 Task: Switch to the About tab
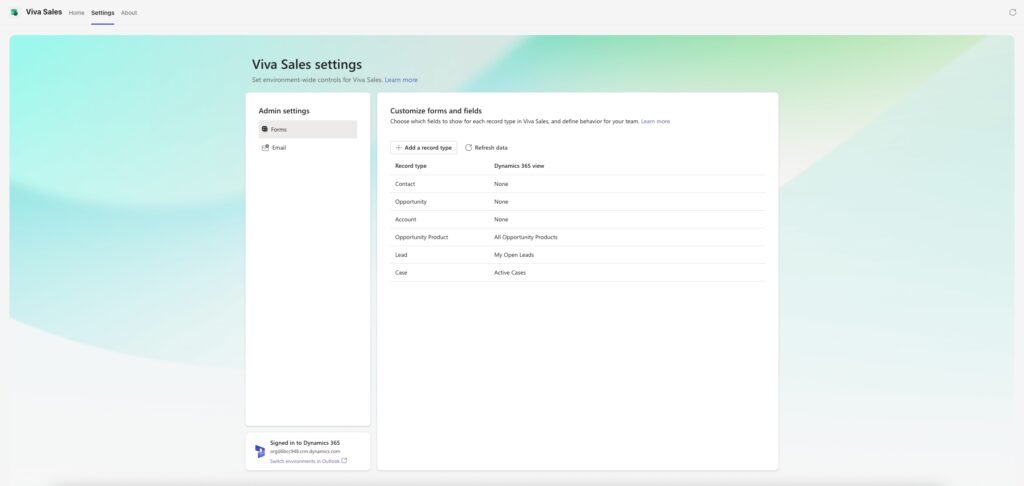(x=129, y=12)
